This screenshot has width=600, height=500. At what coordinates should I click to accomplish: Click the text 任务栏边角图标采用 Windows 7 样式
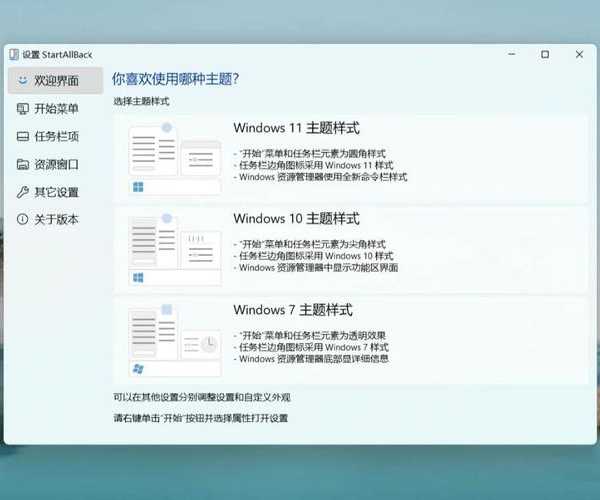[314, 347]
